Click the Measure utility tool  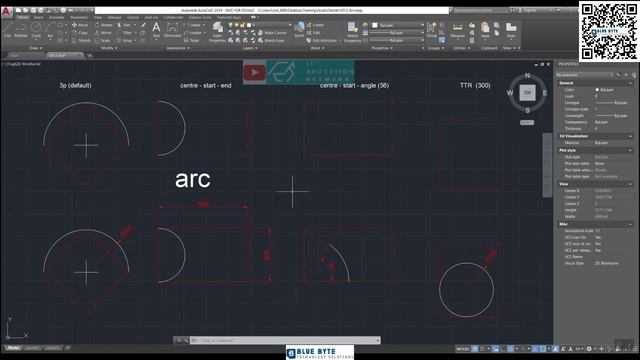458,30
